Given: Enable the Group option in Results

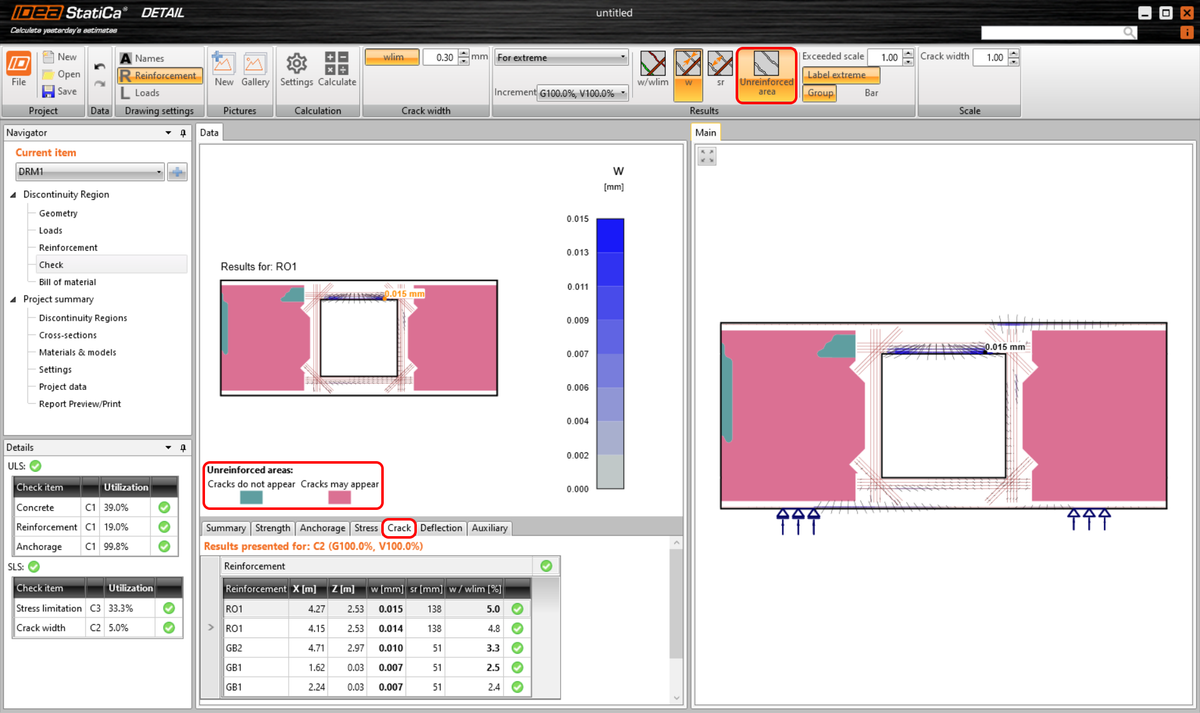Looking at the screenshot, I should click(x=819, y=93).
